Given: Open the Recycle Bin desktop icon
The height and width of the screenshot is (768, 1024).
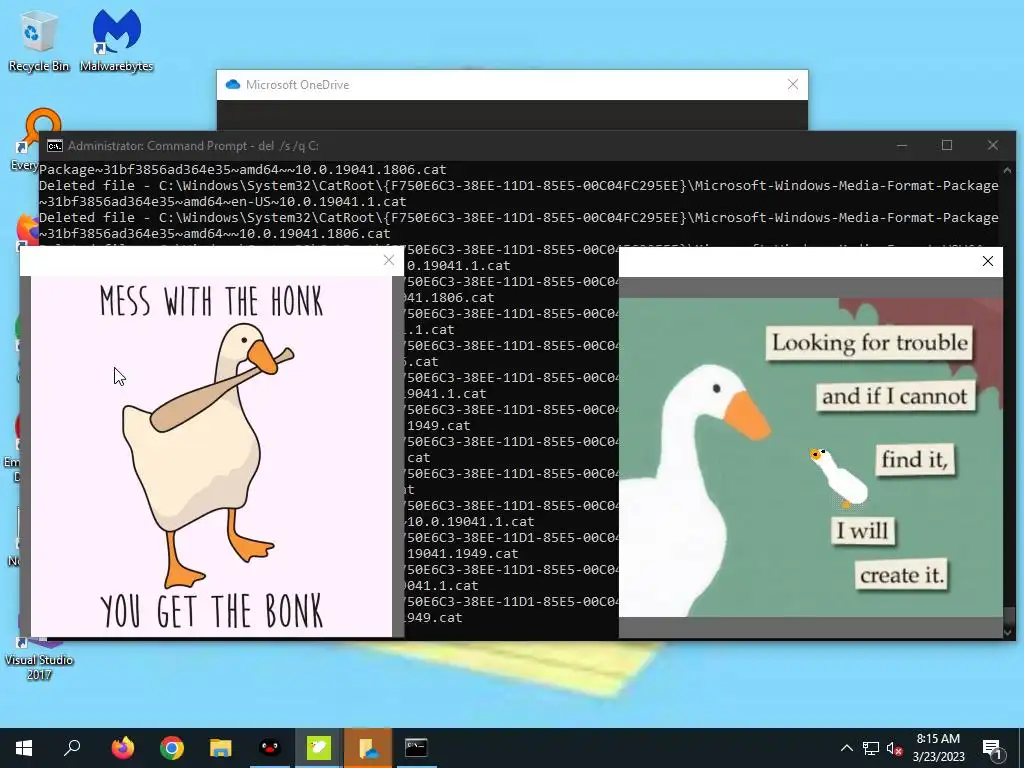Looking at the screenshot, I should (x=39, y=40).
